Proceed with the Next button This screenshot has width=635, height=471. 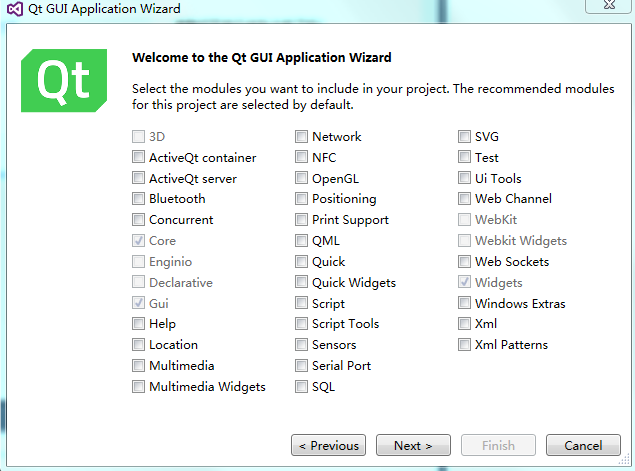tap(413, 445)
